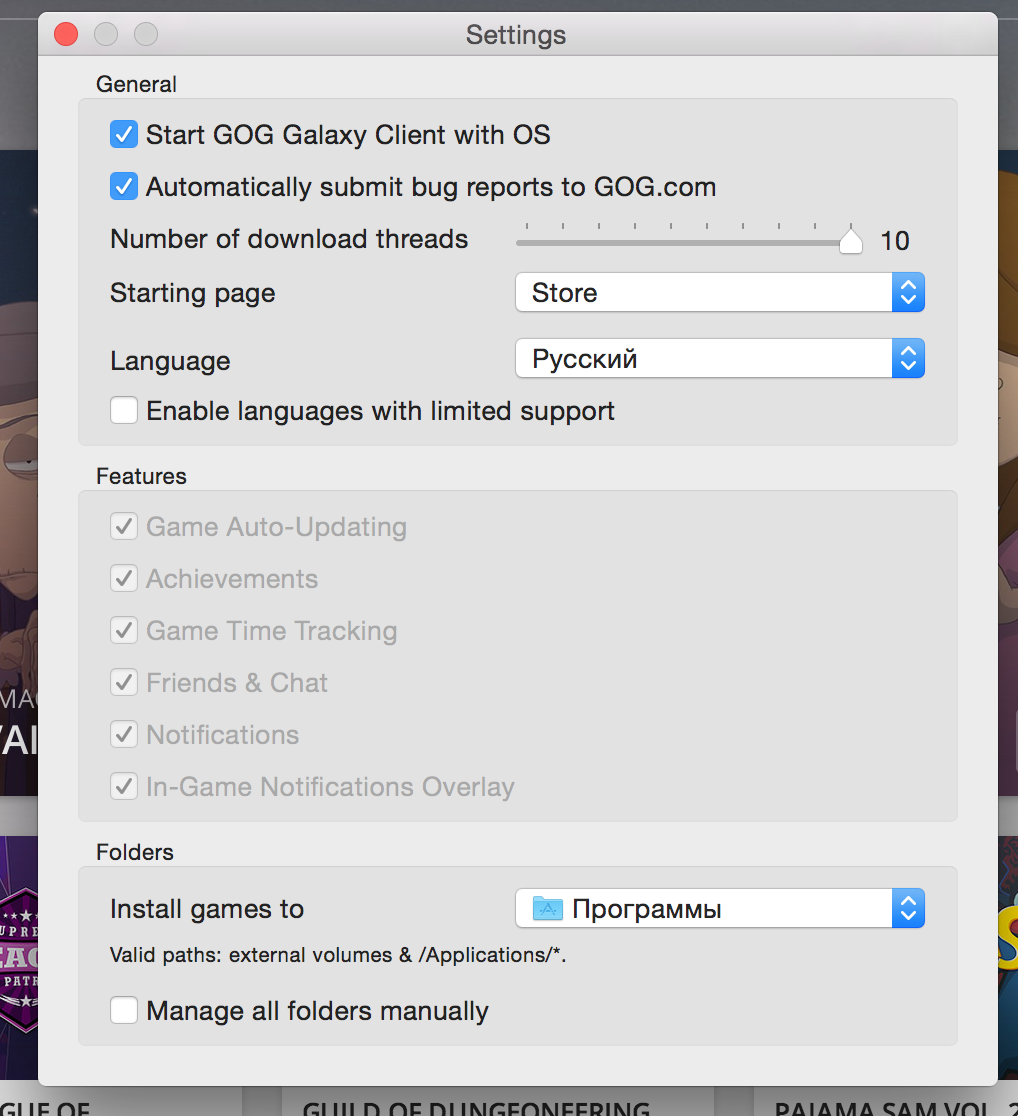Screen dimensions: 1018x1116
Task: Click the Install games to label
Action: 207,909
